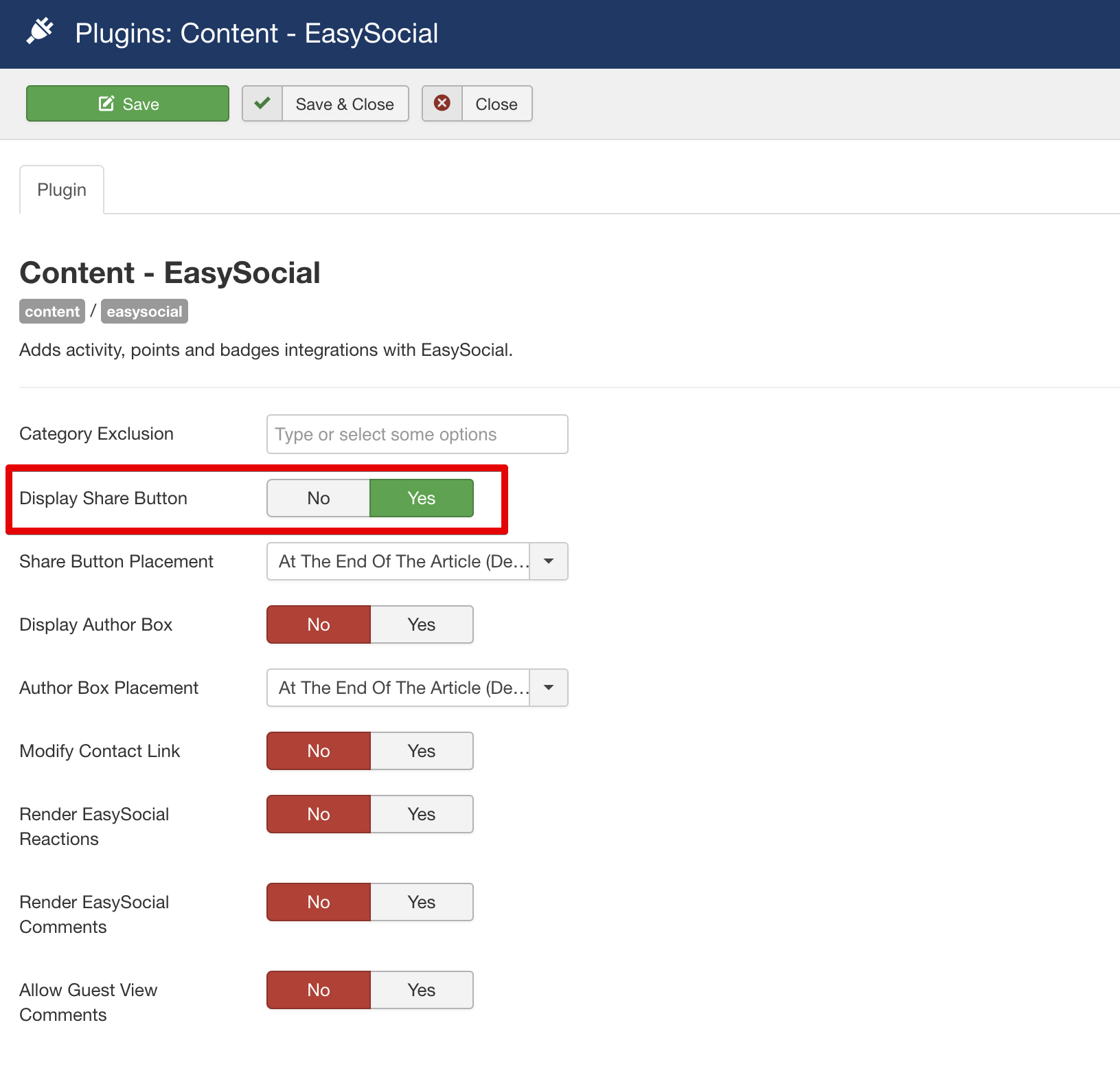Set Allow Guest View Comments to No

pos(319,990)
